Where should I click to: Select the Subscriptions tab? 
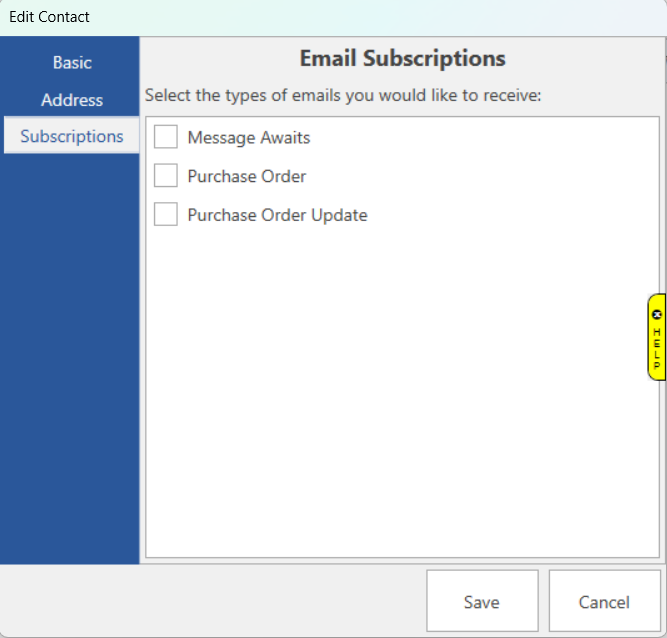tap(72, 136)
